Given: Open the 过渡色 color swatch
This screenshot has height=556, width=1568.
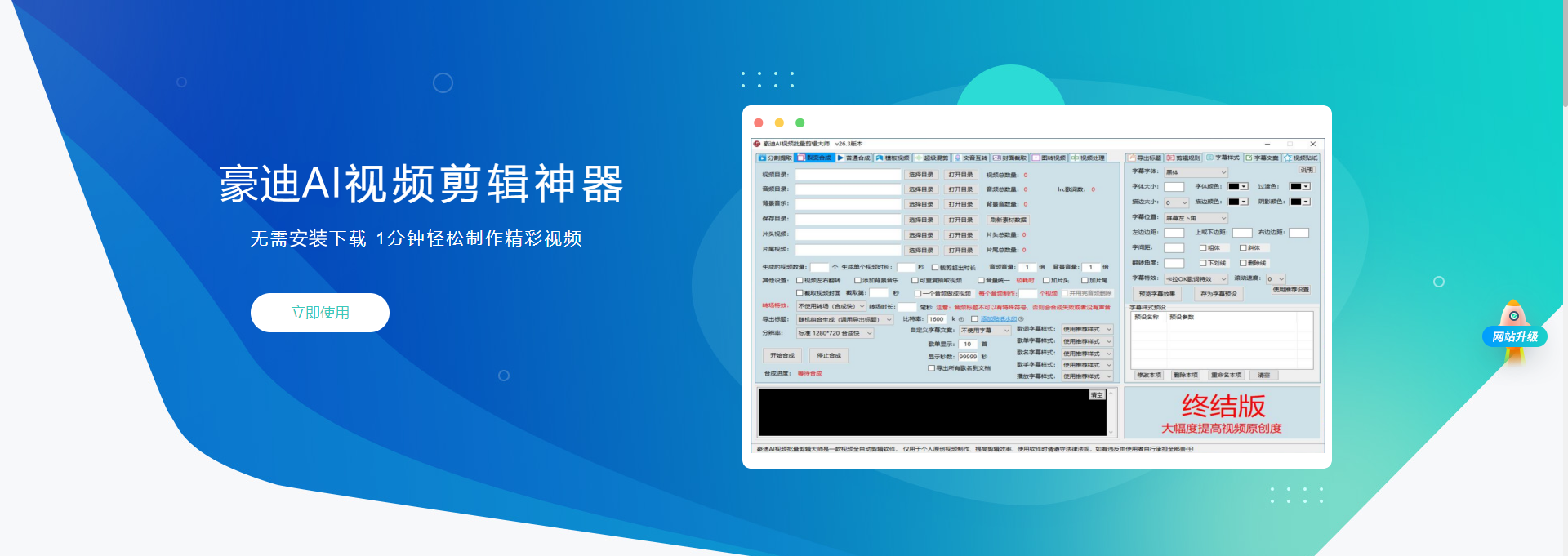Looking at the screenshot, I should (1300, 187).
